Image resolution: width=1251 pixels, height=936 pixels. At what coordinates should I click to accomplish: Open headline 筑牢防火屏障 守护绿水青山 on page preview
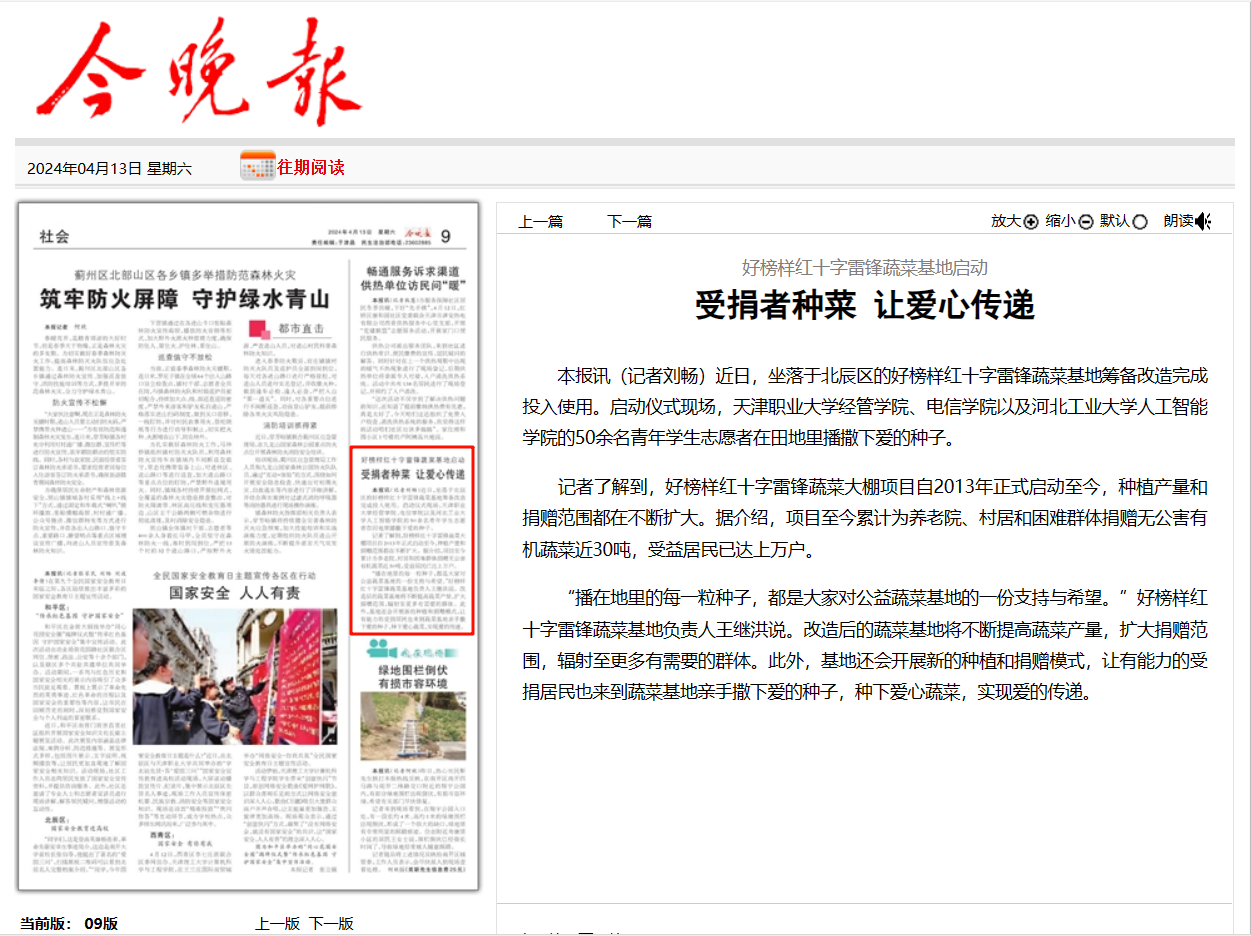pos(184,299)
